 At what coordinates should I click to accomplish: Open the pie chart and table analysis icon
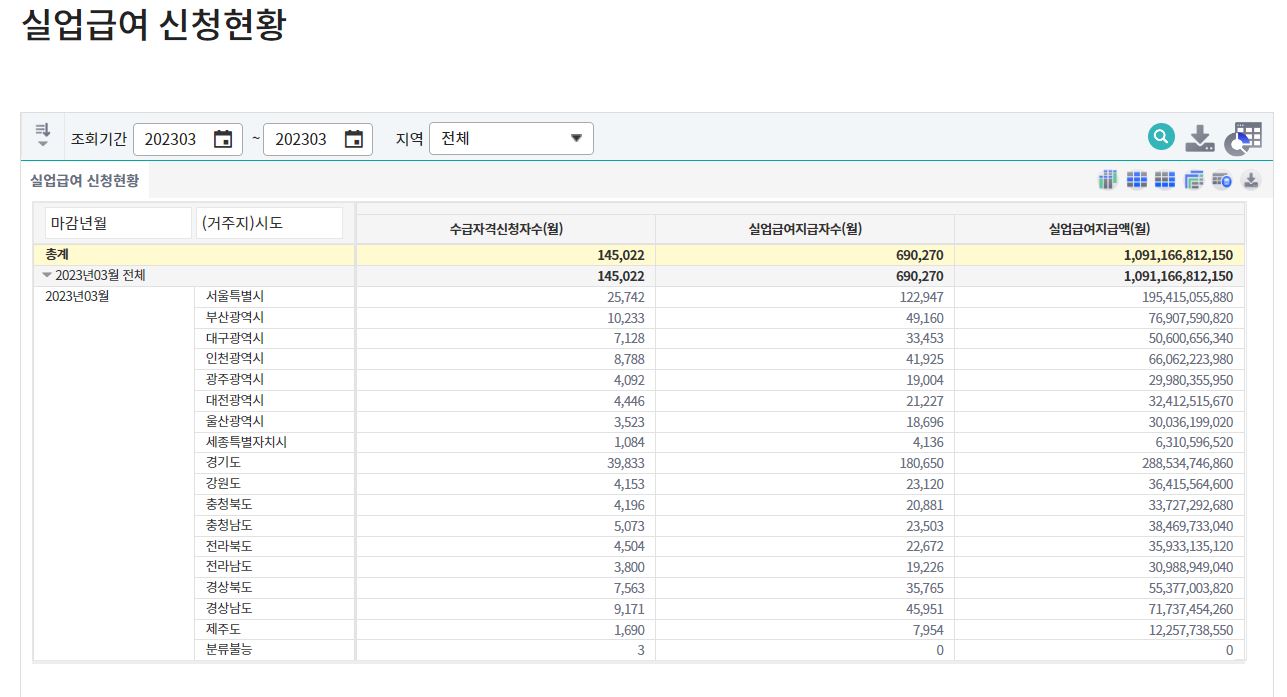click(1244, 139)
